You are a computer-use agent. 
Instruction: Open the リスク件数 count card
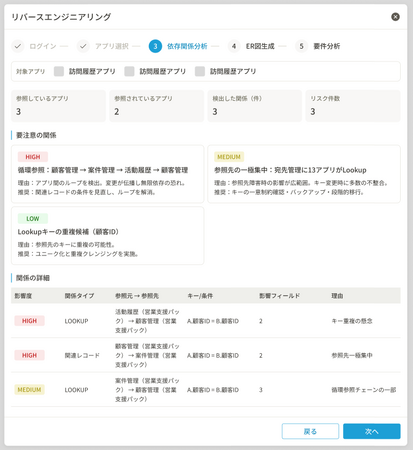coord(353,106)
